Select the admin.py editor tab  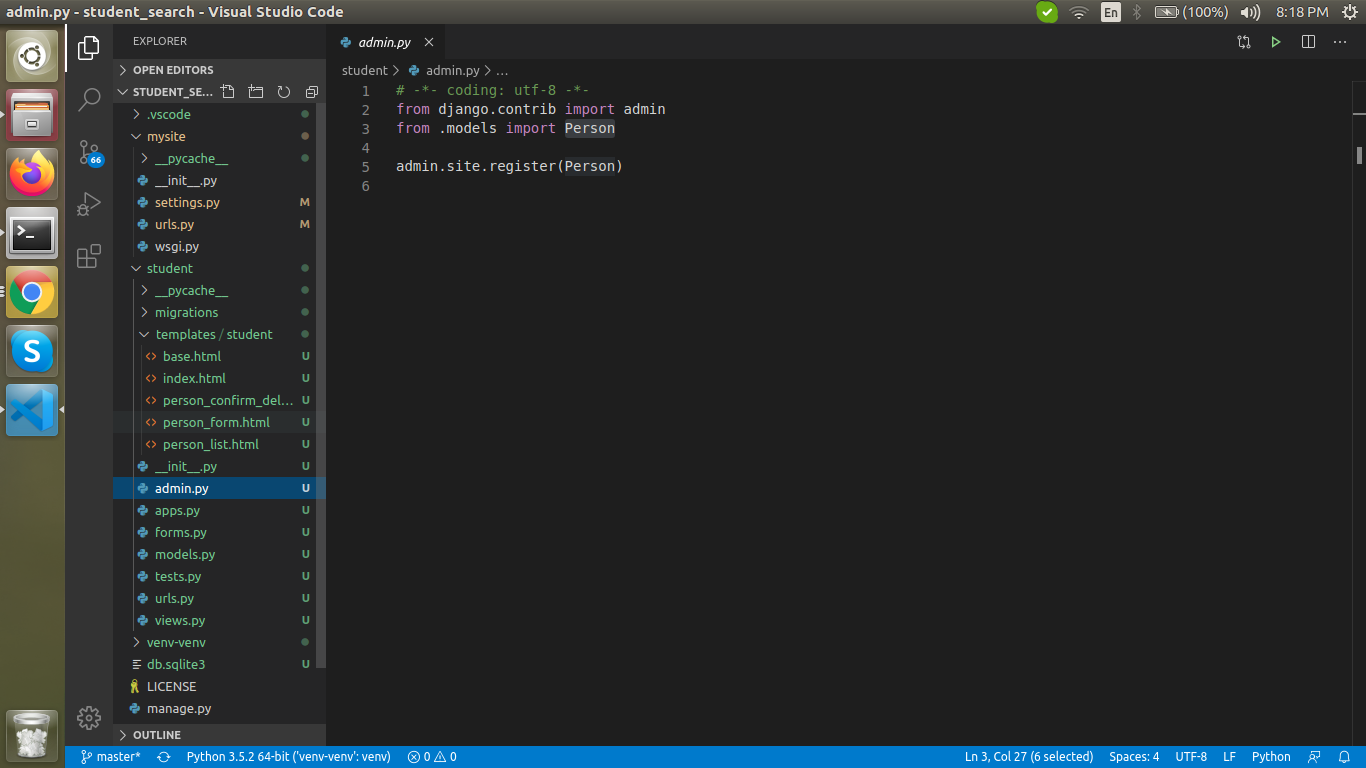tap(385, 42)
